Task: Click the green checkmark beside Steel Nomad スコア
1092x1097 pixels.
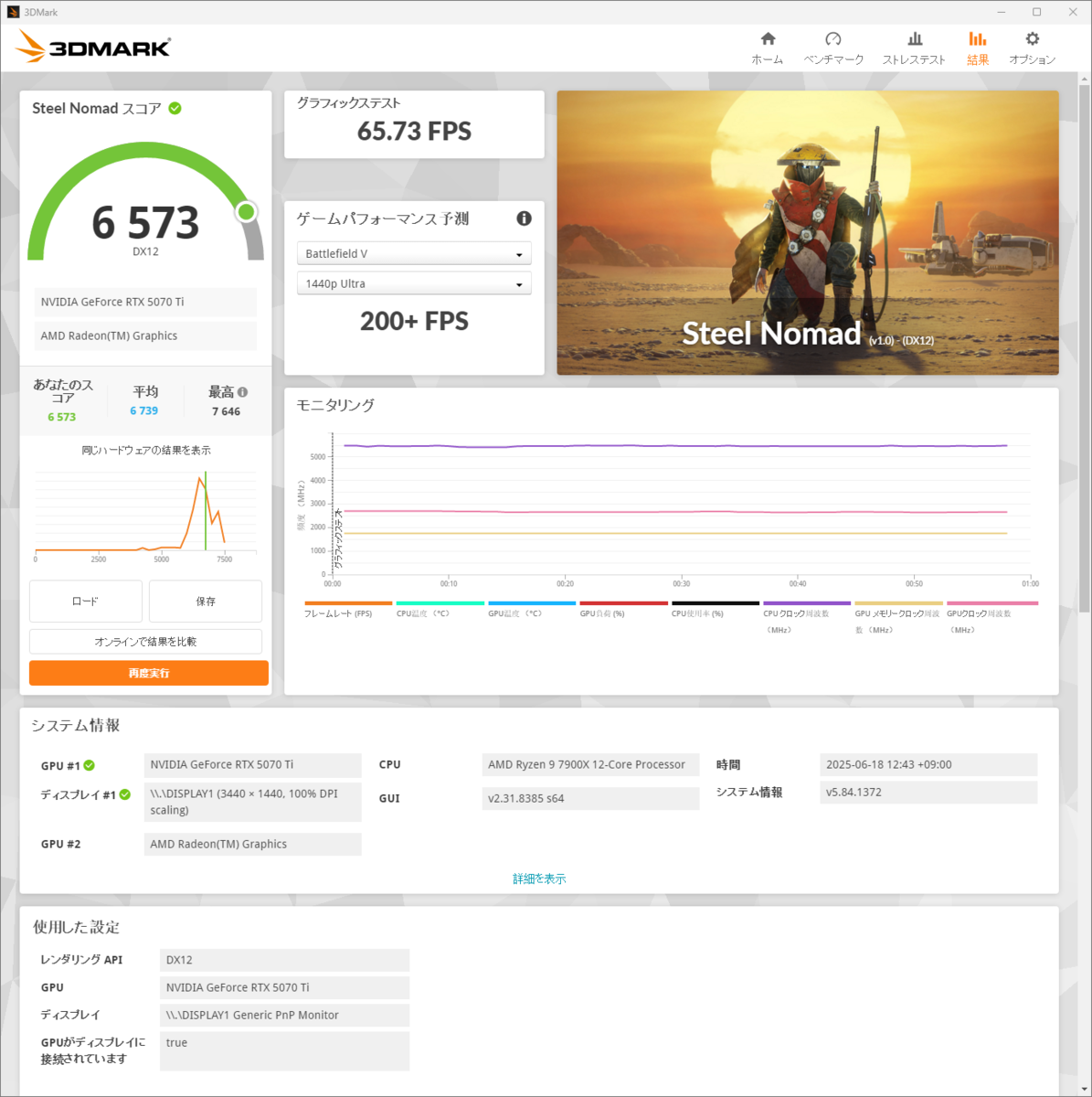Action: tap(175, 108)
